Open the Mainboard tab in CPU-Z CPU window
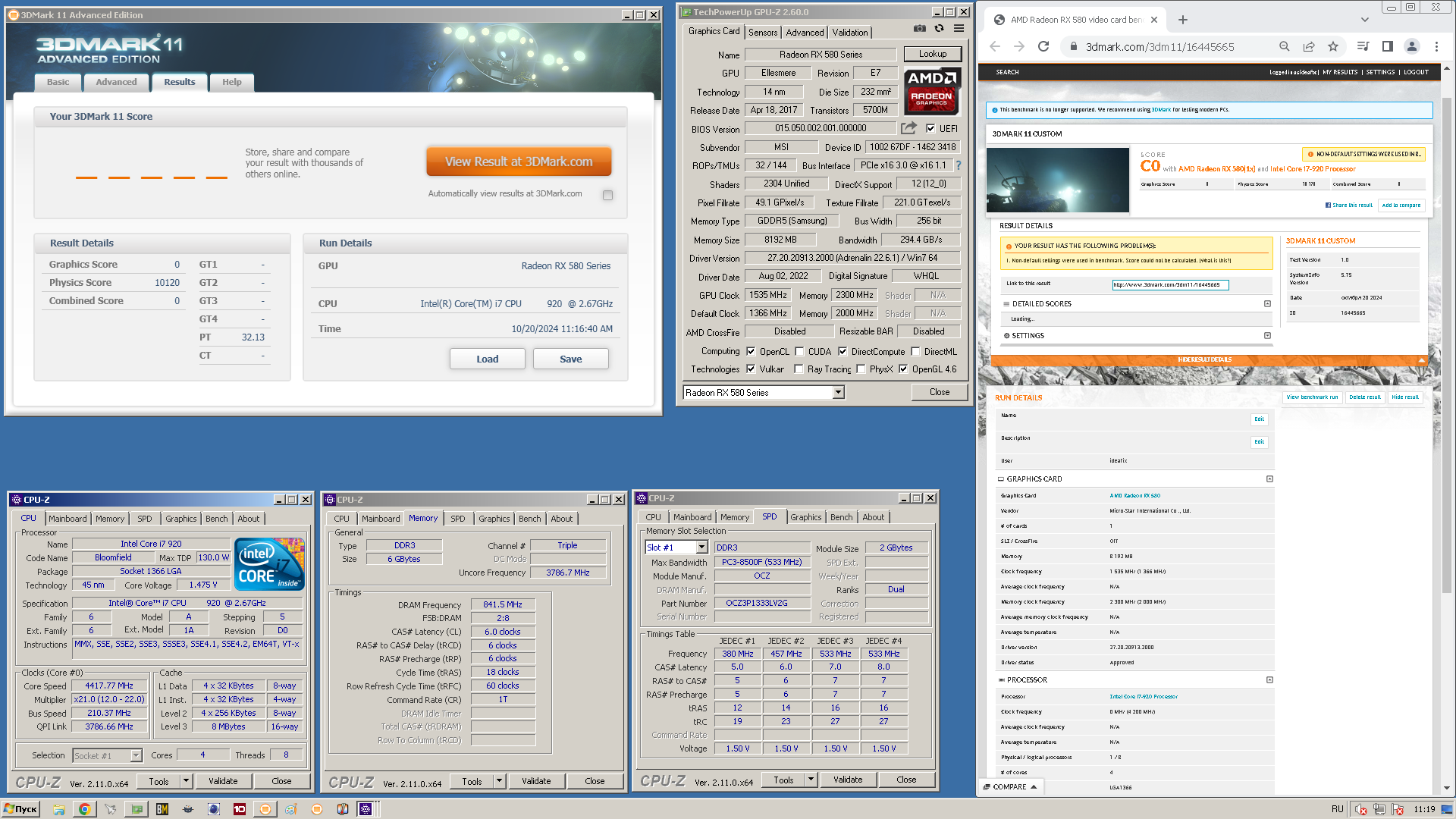 point(67,519)
